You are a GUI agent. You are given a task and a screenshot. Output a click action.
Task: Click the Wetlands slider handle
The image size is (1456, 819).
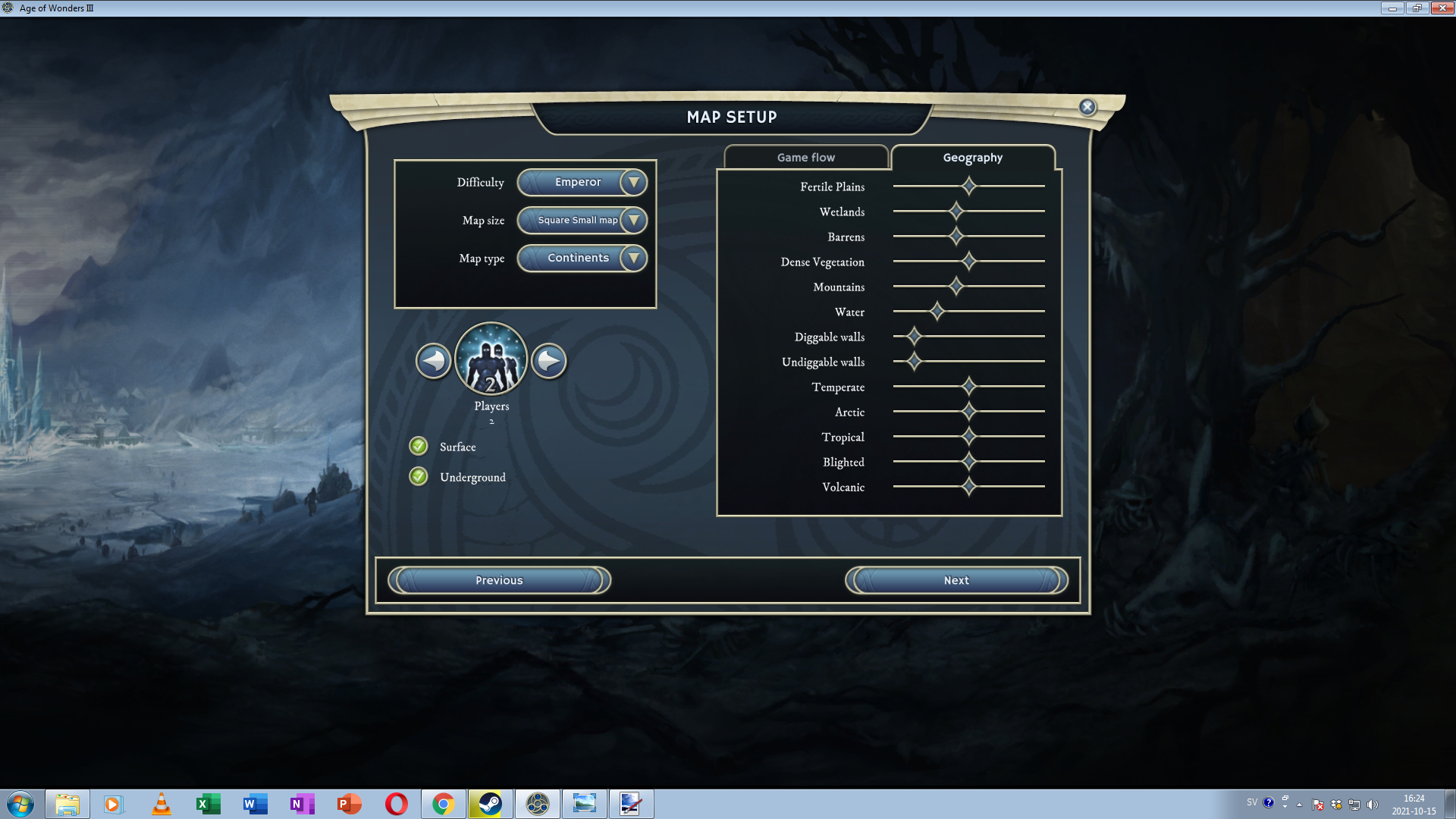click(x=956, y=211)
